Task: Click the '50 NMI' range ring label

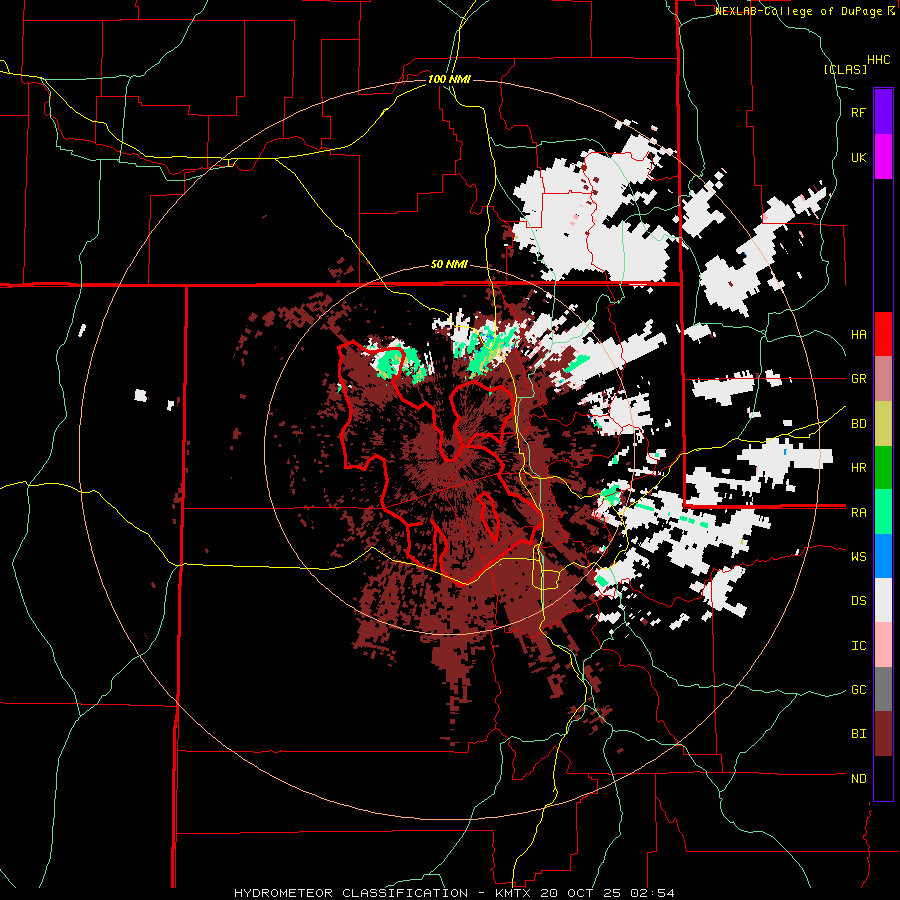Action: click(449, 265)
